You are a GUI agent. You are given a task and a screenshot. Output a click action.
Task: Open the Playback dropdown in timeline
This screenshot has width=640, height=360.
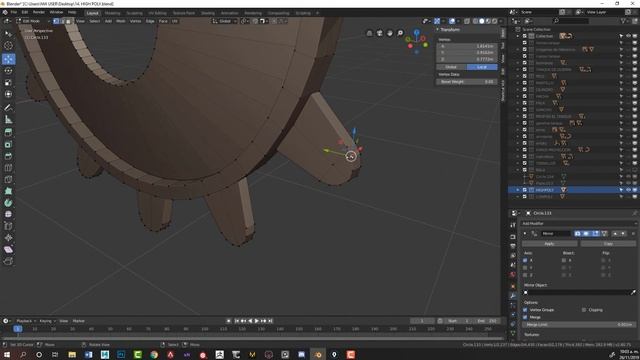point(26,321)
